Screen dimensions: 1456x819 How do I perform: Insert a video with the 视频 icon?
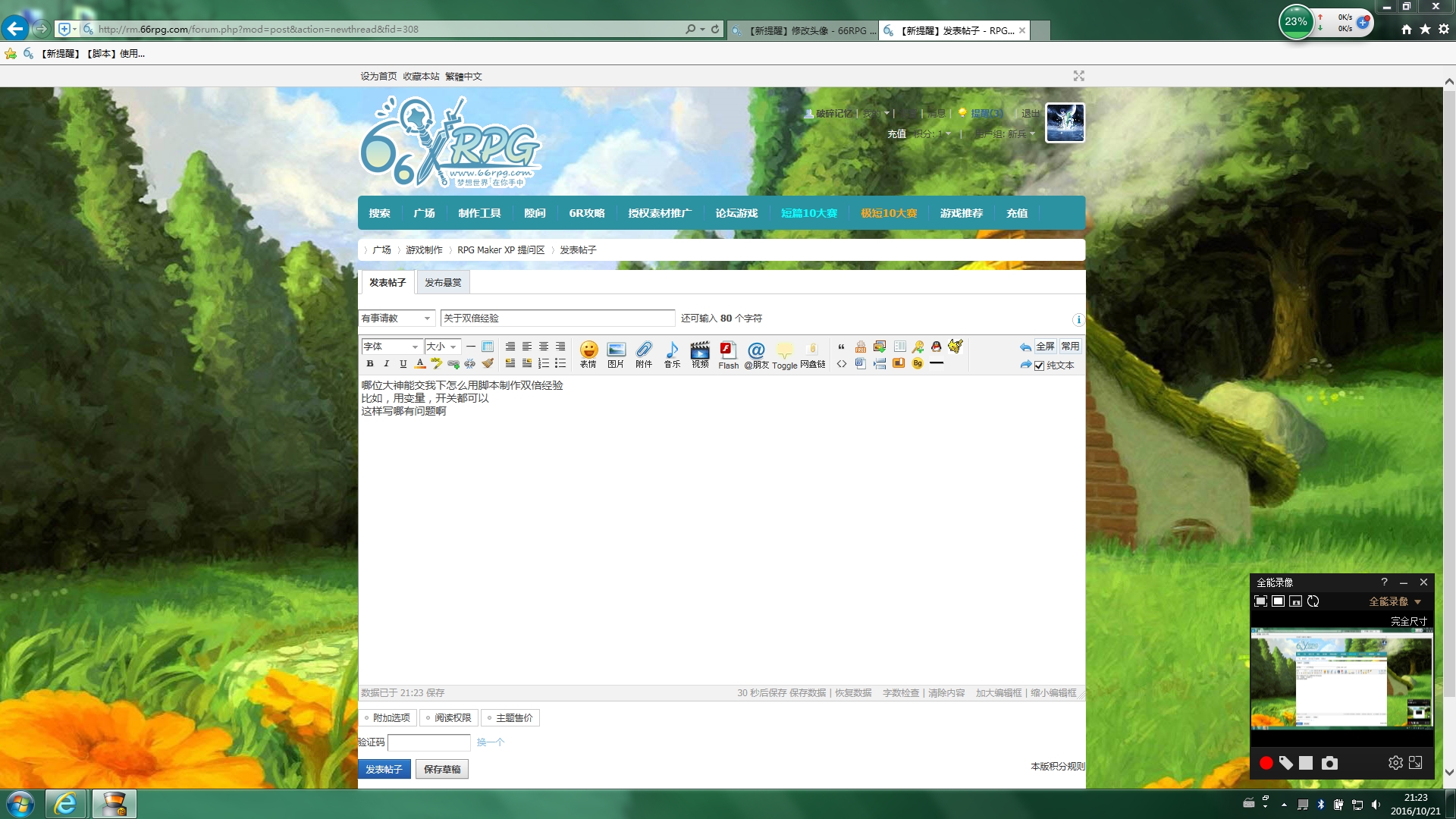point(700,354)
